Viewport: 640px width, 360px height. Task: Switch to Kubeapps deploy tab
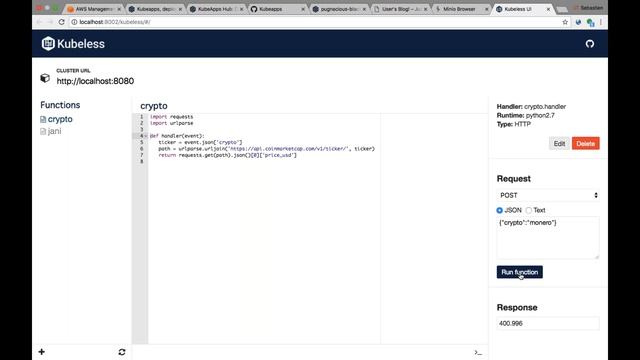[x=155, y=9]
